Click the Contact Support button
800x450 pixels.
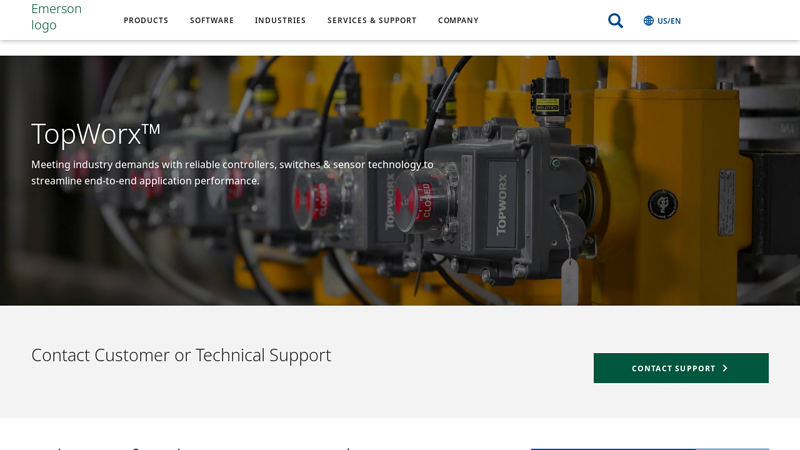[x=681, y=368]
